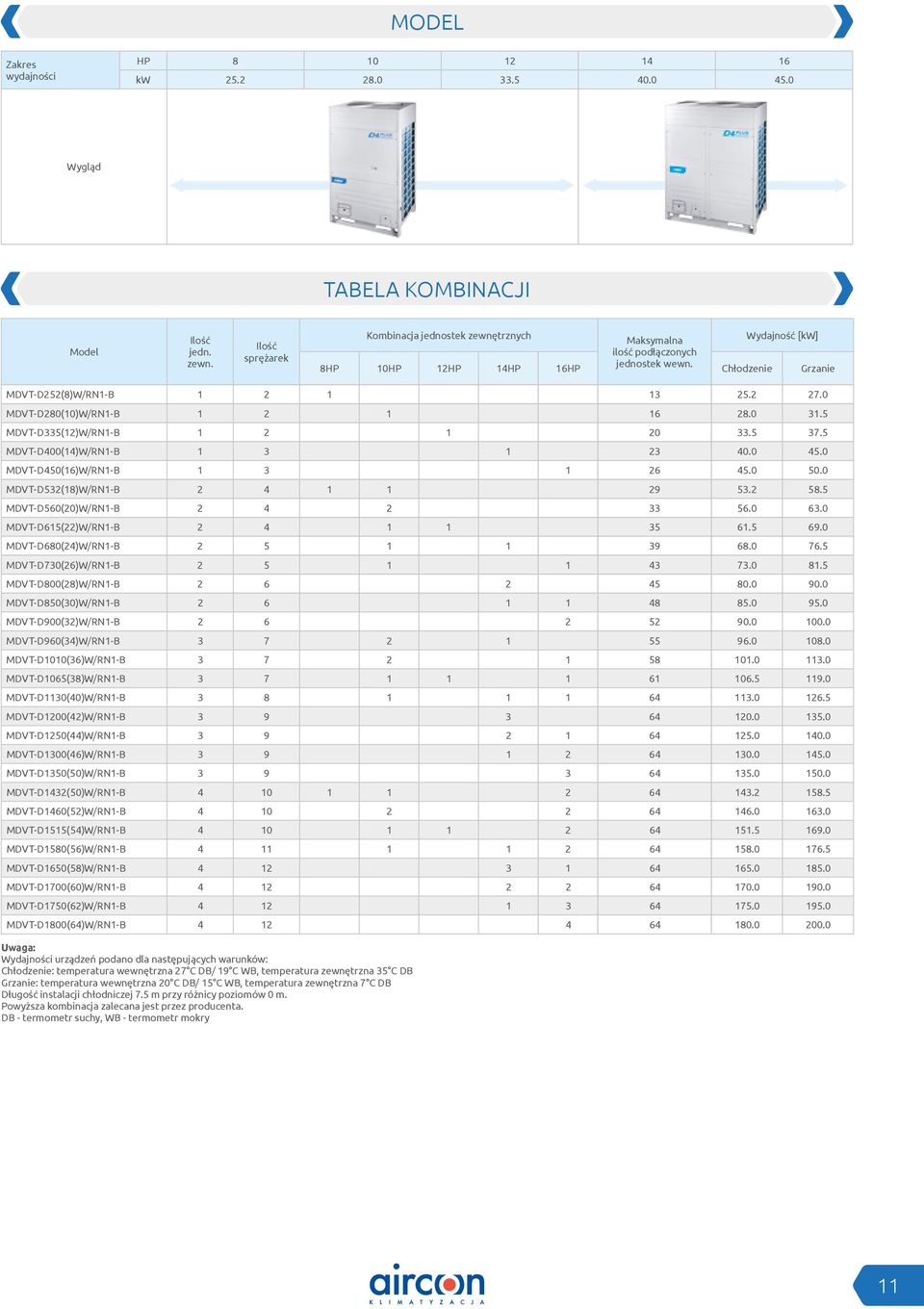Click the '8HP' column header
The width and height of the screenshot is (924, 1309).
[329, 369]
